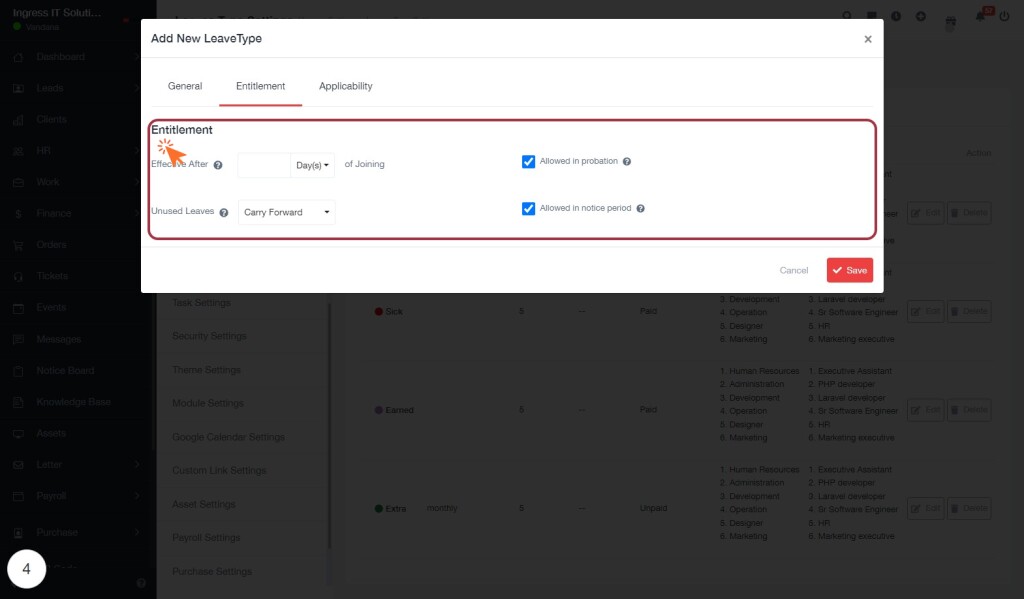Click the search icon in top bar
The width and height of the screenshot is (1024, 599).
pyautogui.click(x=846, y=16)
